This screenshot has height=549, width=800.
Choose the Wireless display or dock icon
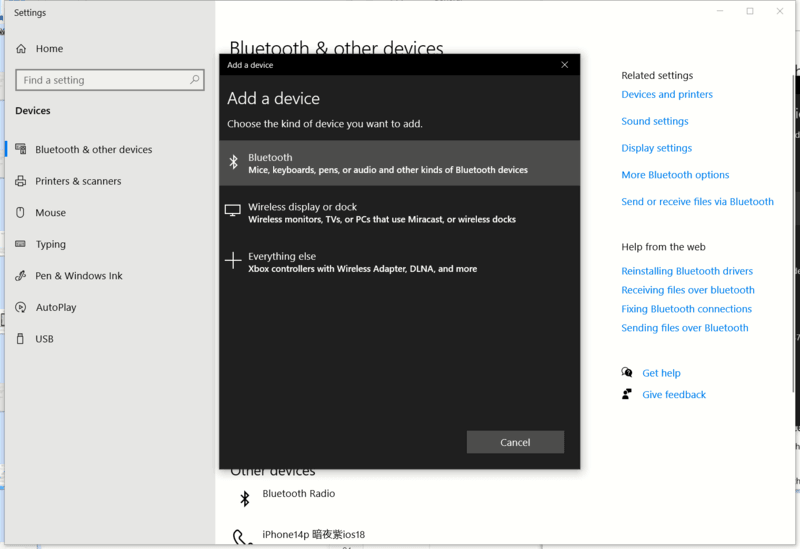pos(232,211)
